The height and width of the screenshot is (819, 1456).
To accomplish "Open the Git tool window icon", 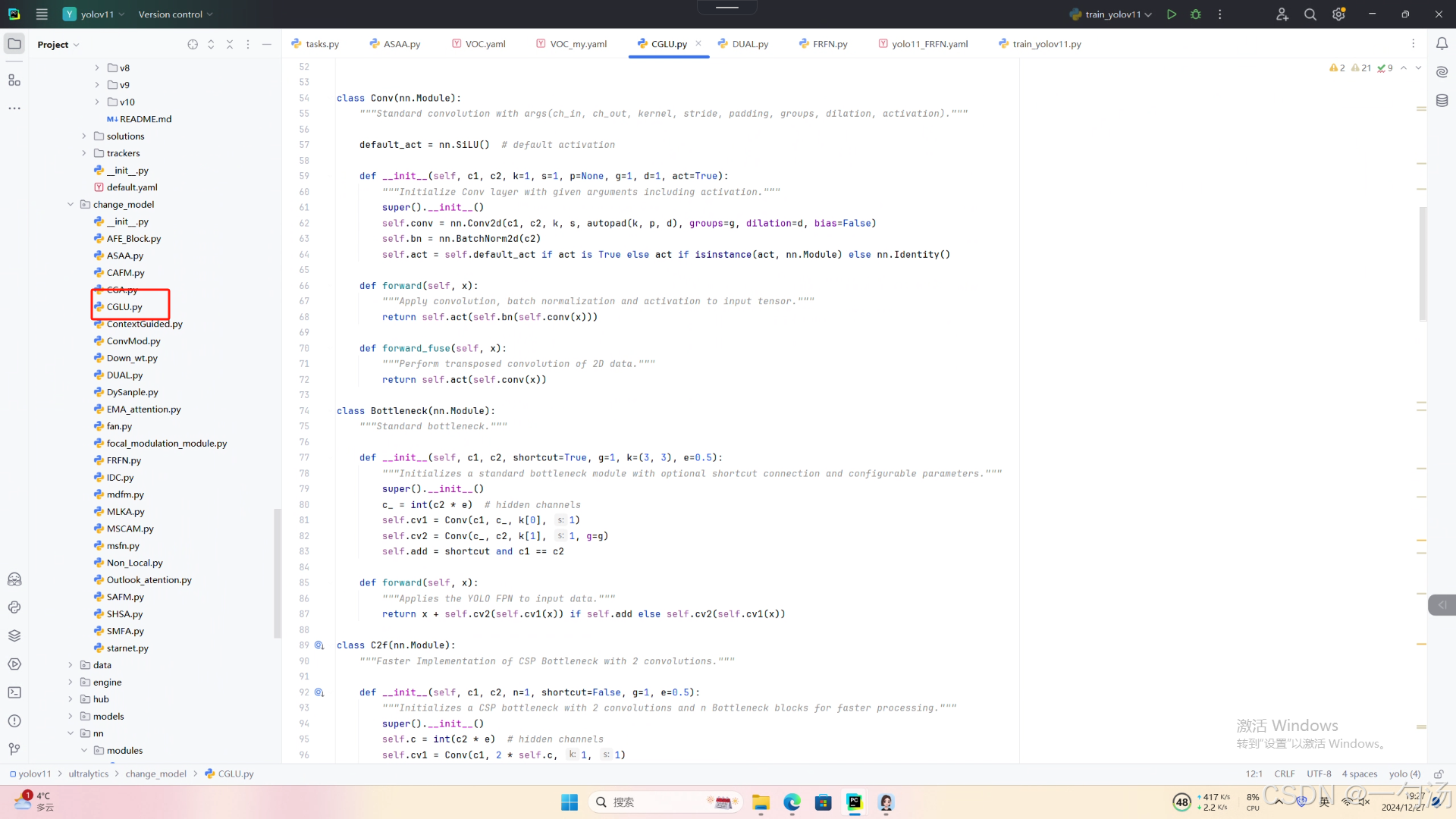I will pyautogui.click(x=14, y=749).
